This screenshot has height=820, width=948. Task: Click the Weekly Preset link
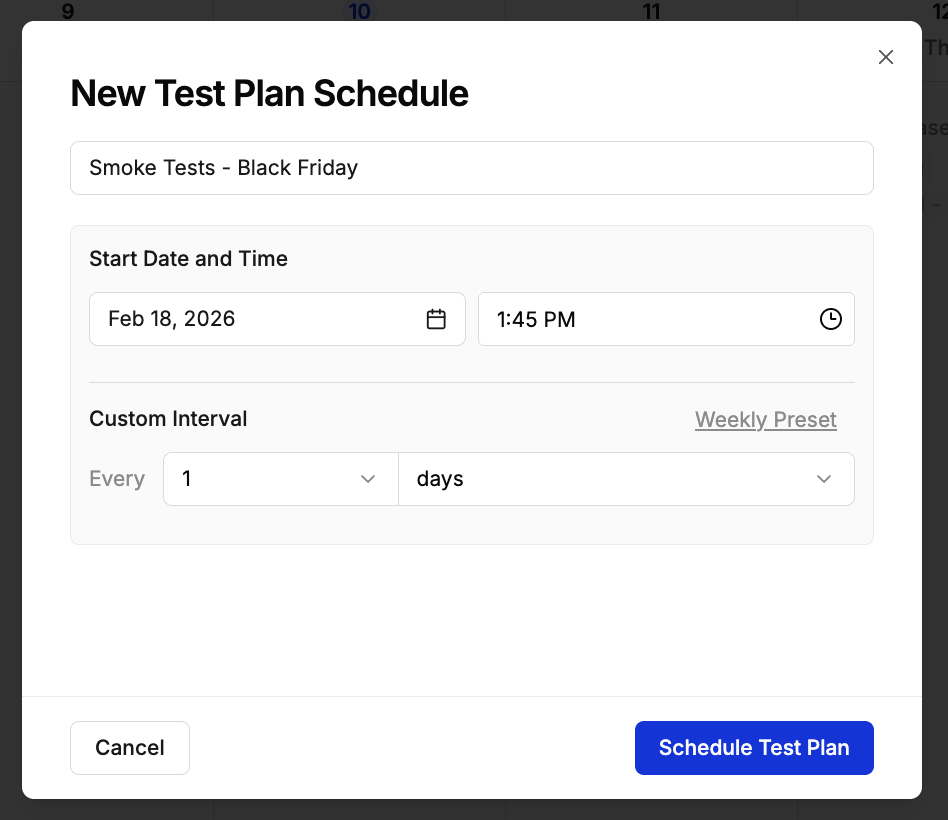click(765, 419)
